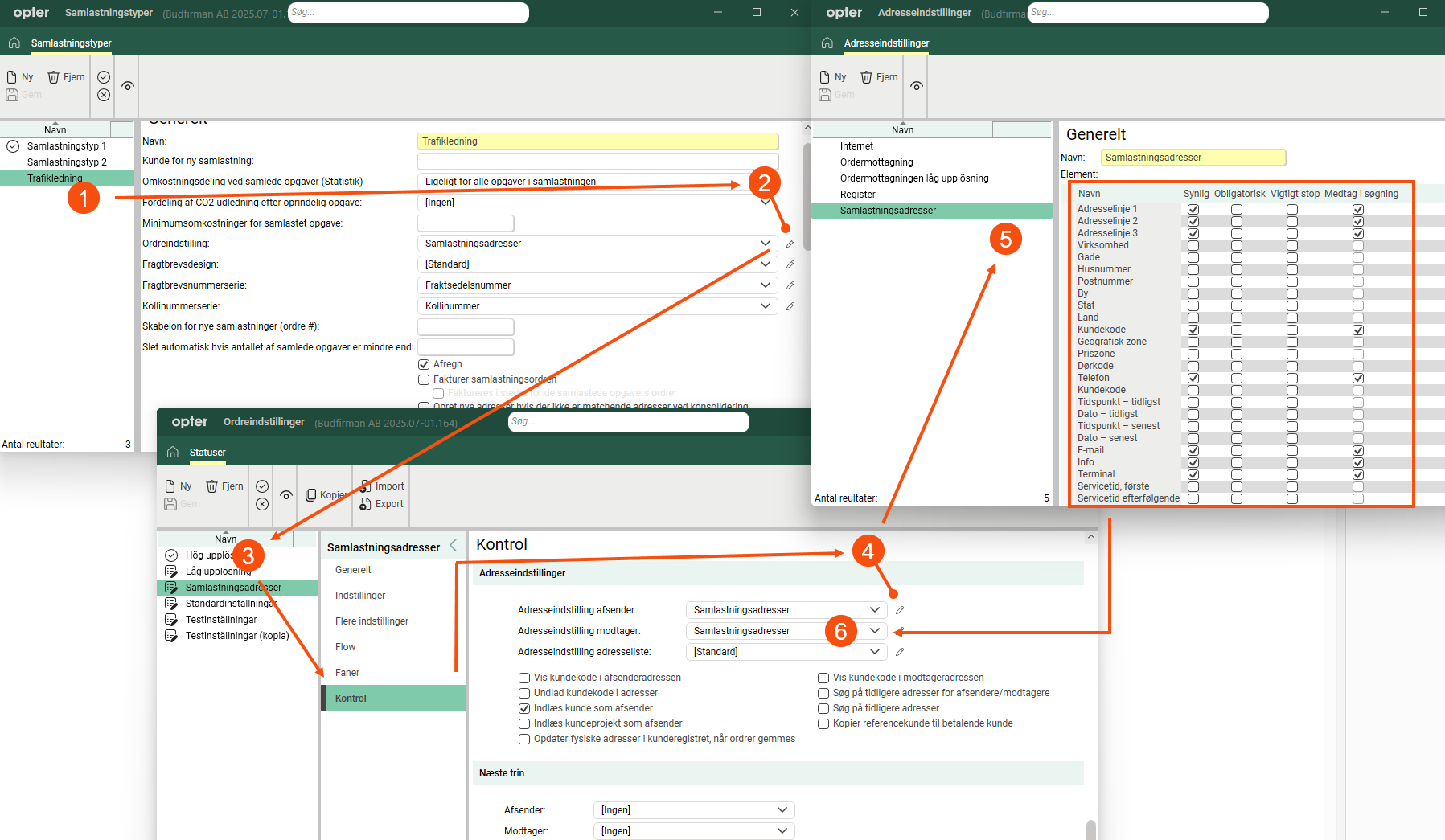
Task: Click the pencil edit icon beside Fragtbrevsdesign
Action: 790,264
